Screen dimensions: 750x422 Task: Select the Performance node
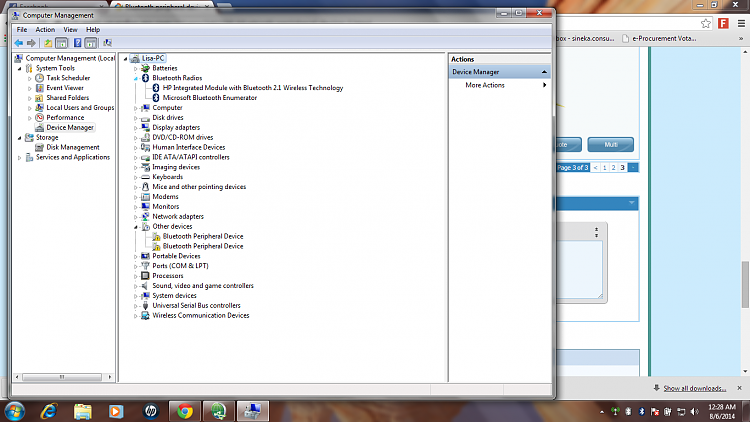(65, 118)
